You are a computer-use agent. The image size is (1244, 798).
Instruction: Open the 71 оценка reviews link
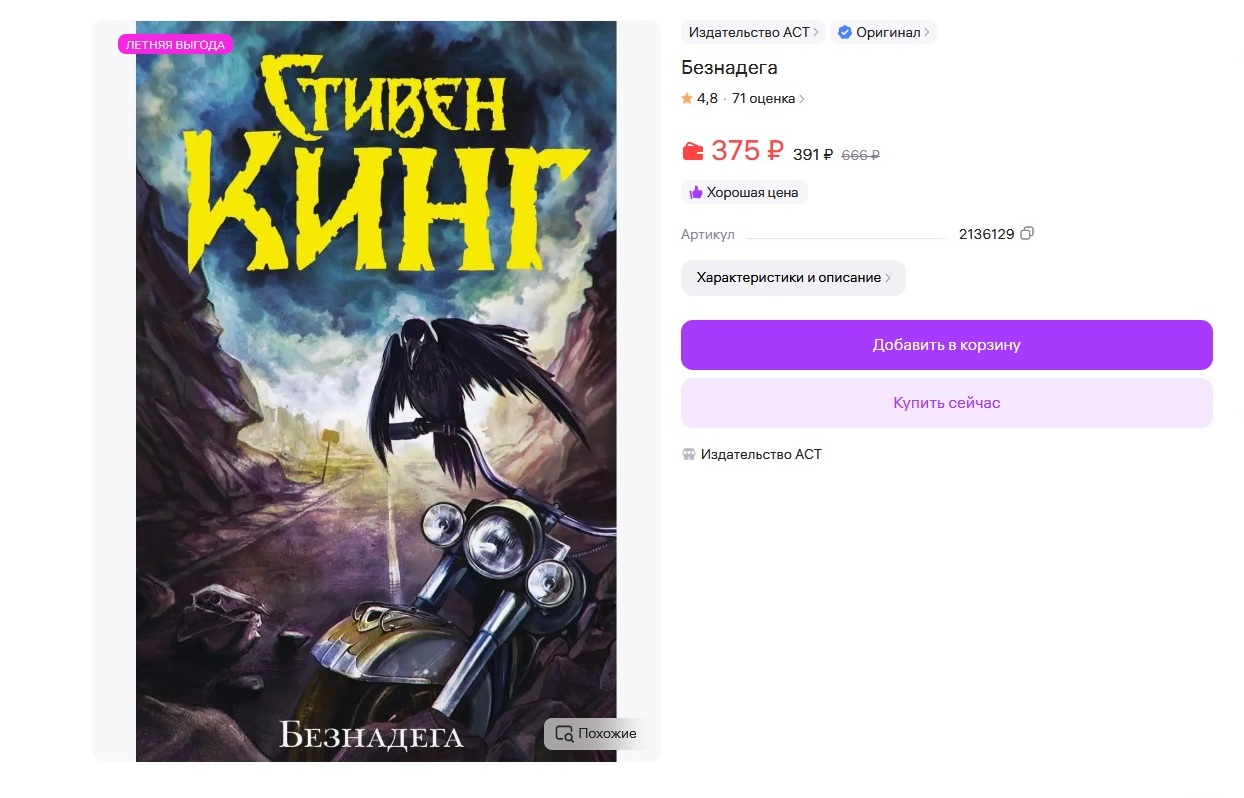tap(768, 98)
